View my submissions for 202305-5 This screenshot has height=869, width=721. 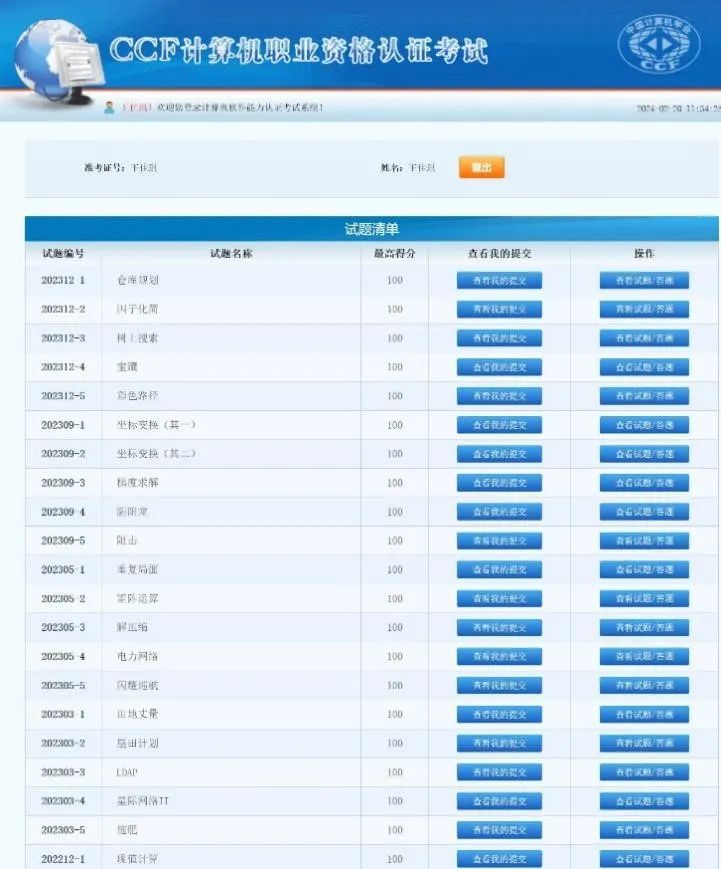click(499, 686)
